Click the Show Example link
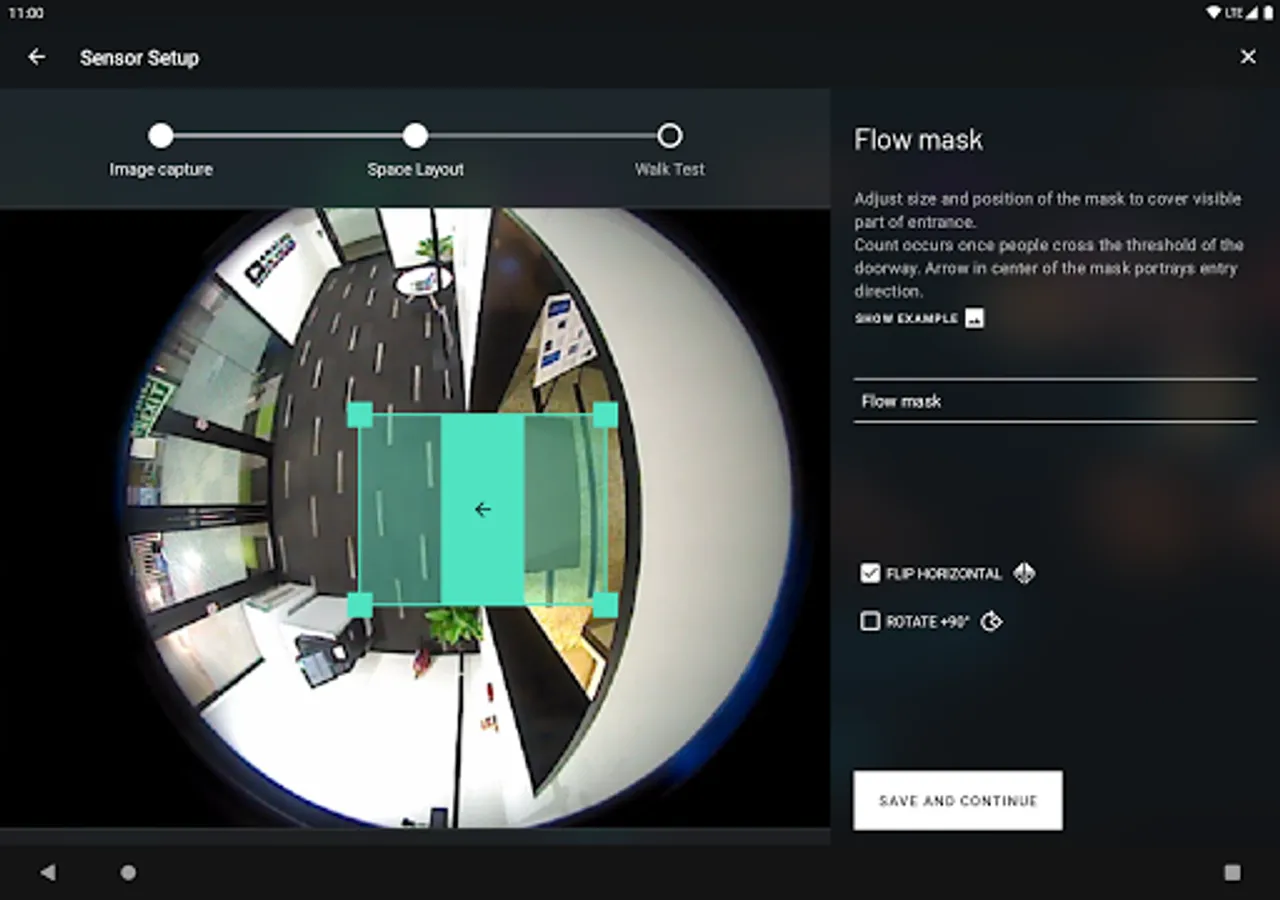 click(906, 319)
